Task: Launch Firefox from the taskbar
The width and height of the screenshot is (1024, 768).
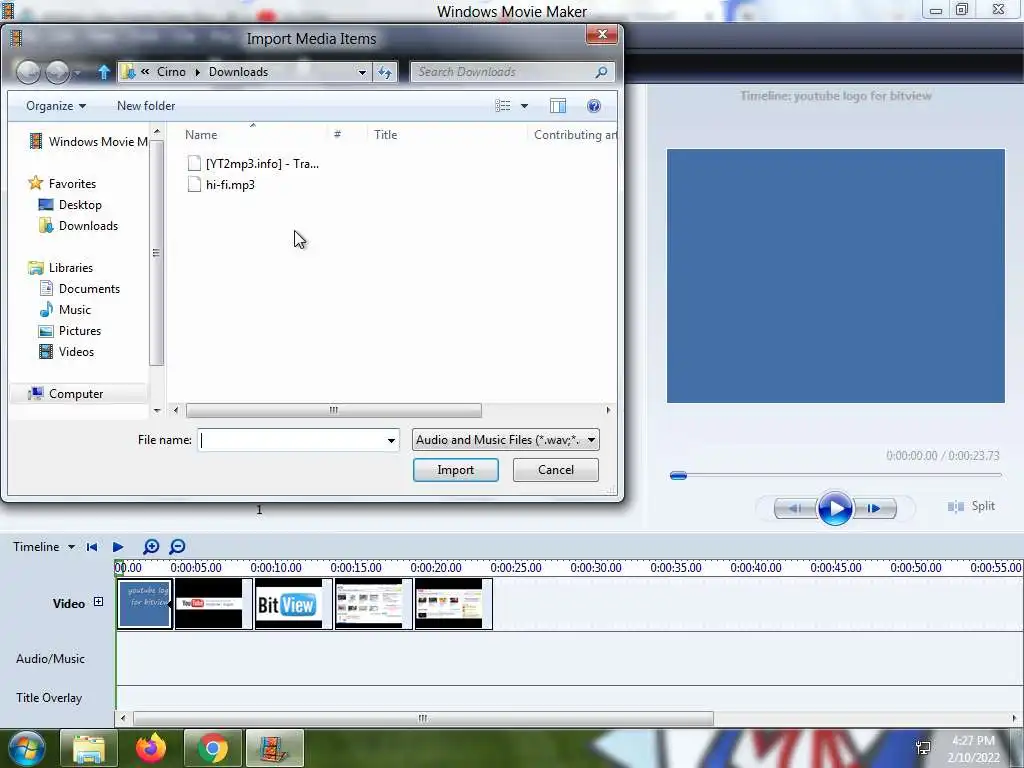Action: coord(151,748)
